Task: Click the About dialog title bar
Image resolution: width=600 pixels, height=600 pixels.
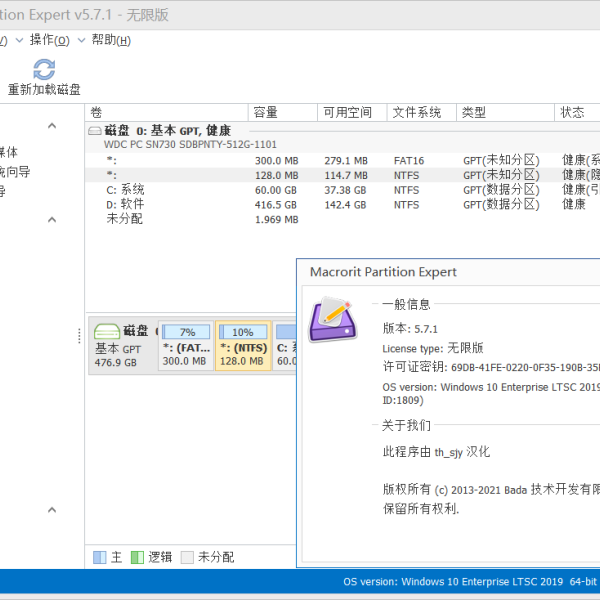Action: pos(448,272)
